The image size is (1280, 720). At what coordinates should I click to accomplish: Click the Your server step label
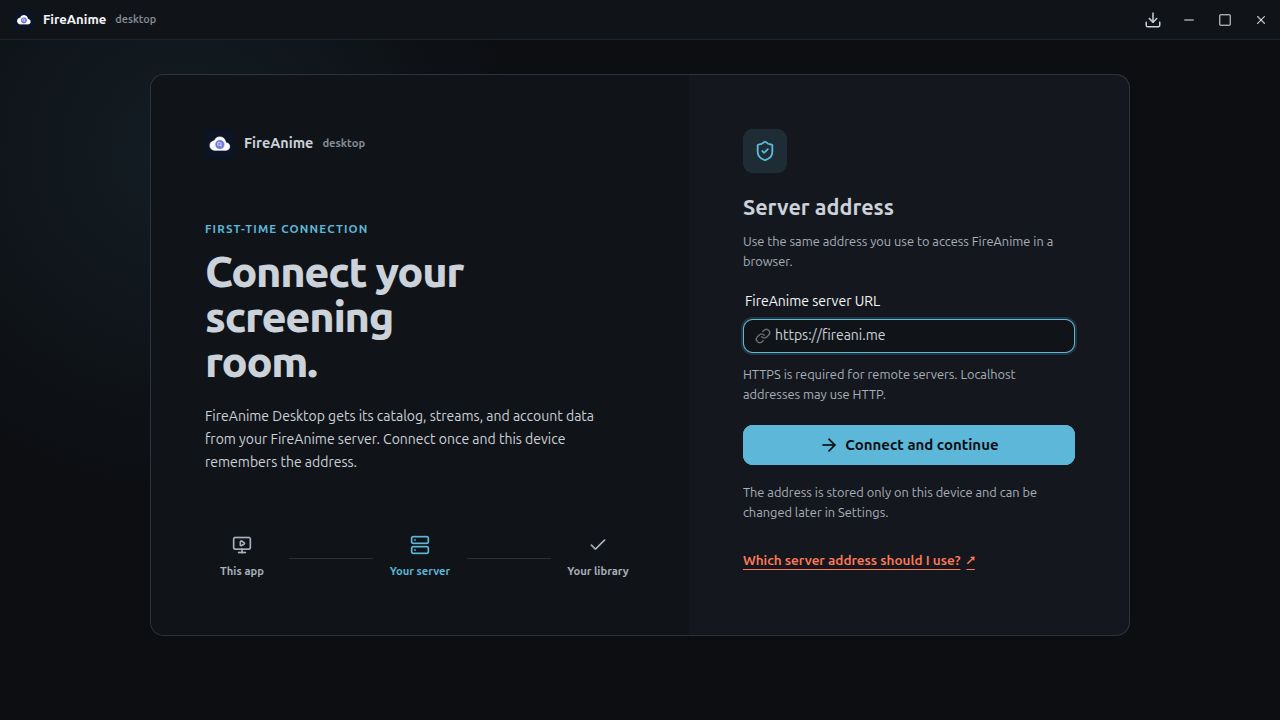coord(420,571)
